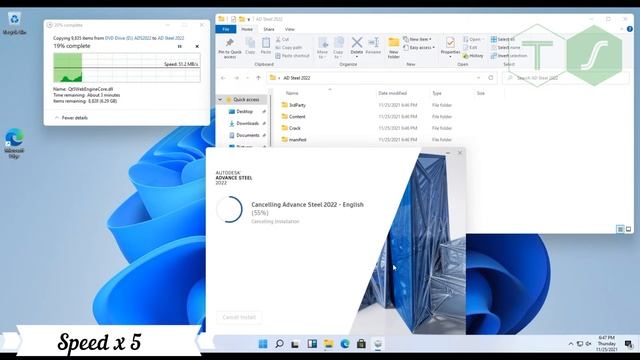Open the Recycle Bin desktop icon
640x360 pixels.
14,23
